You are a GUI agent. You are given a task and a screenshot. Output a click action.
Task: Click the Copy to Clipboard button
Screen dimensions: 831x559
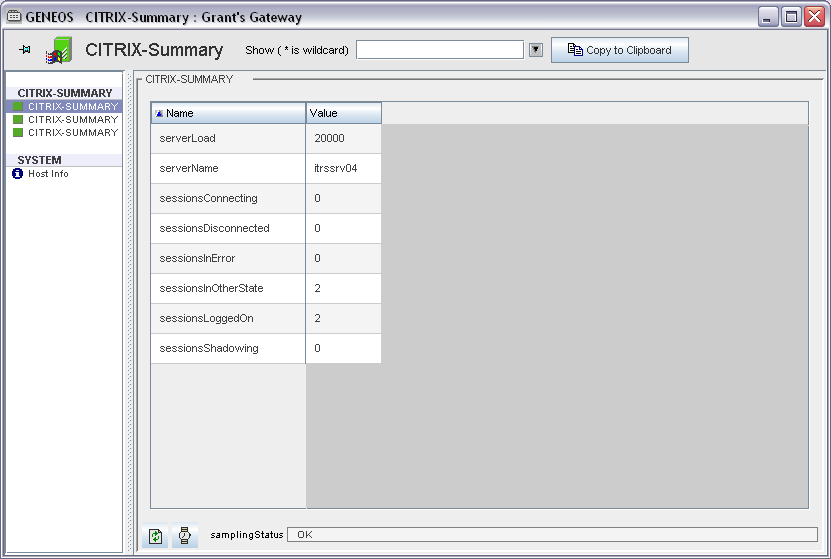[x=619, y=50]
